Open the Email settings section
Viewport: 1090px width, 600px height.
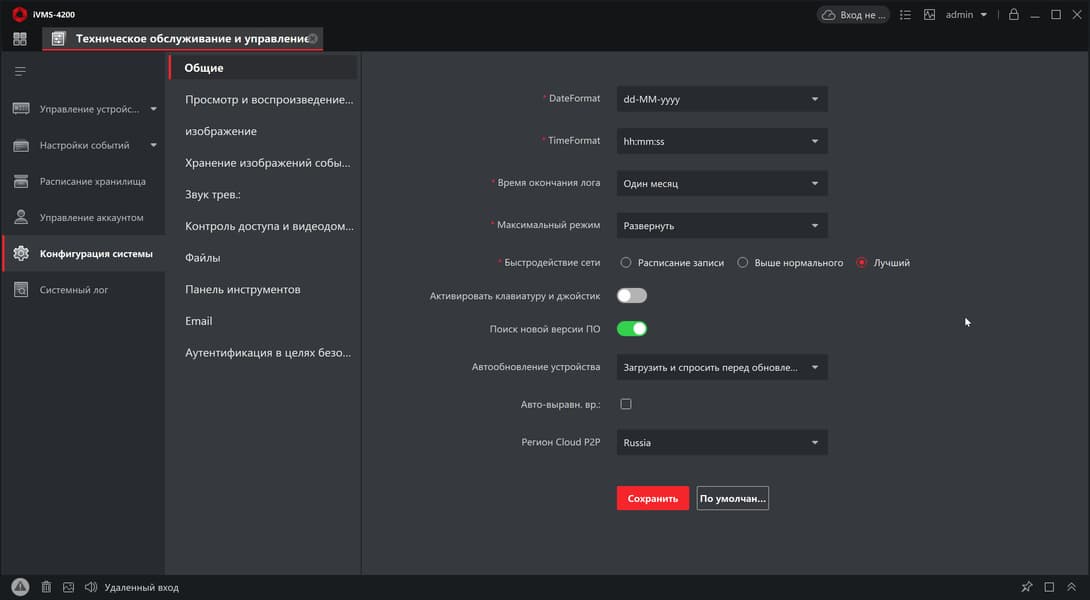tap(199, 321)
